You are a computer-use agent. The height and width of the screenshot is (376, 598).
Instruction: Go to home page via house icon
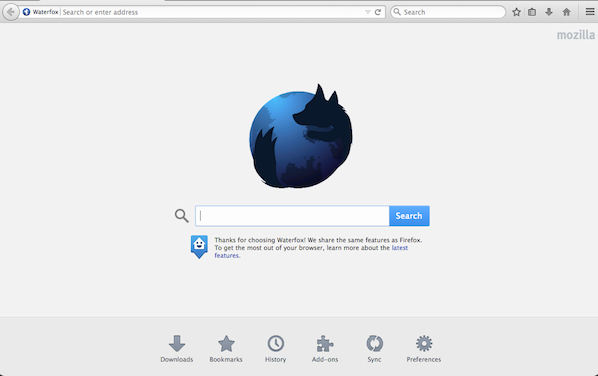pyautogui.click(x=566, y=12)
